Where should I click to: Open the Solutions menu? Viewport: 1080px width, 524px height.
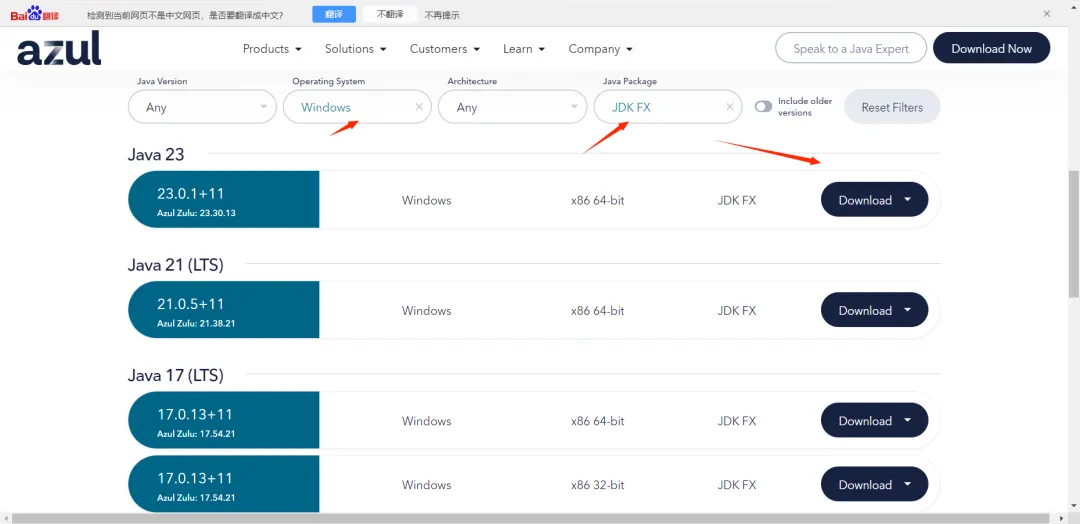coord(355,49)
